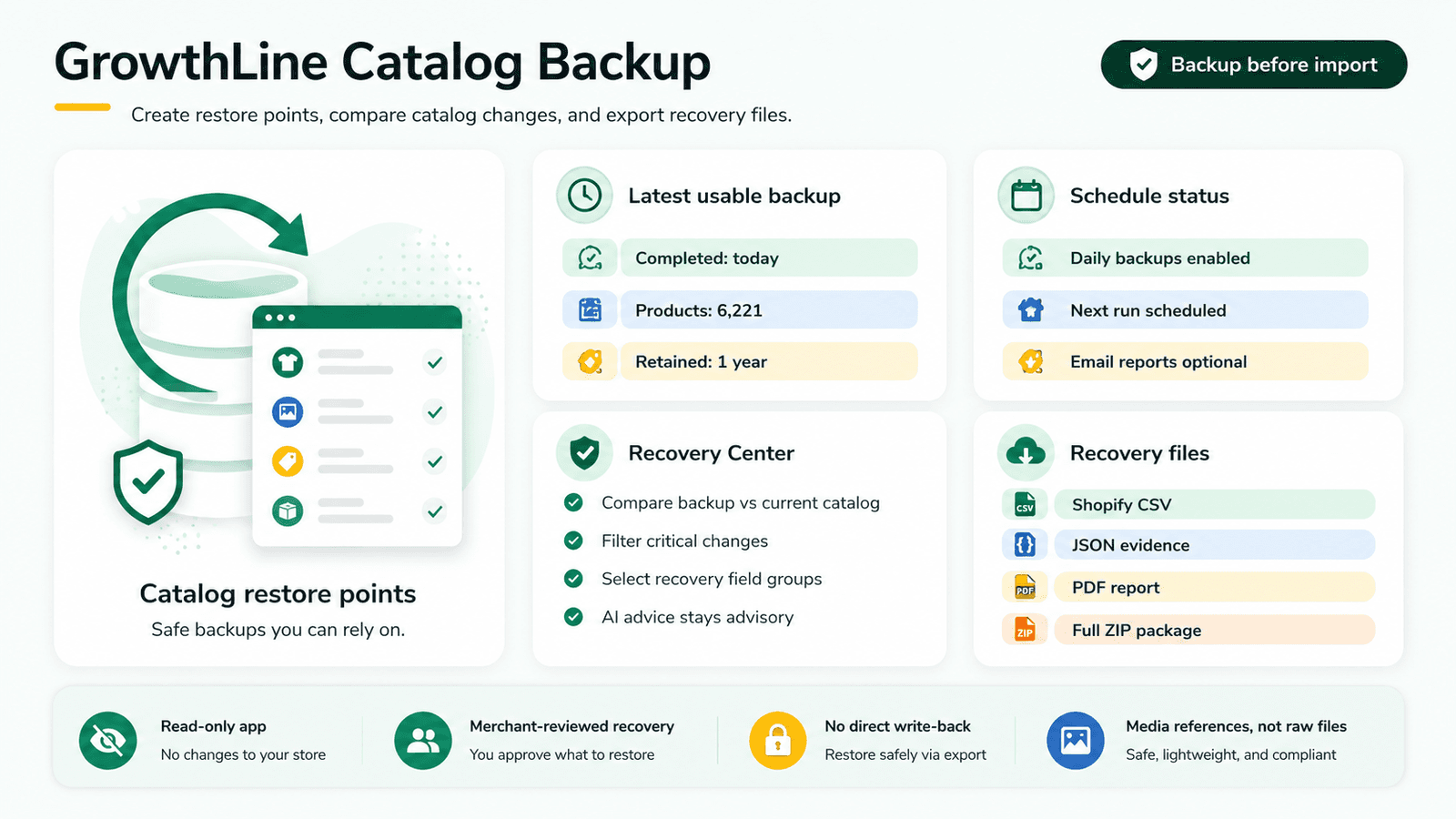The width and height of the screenshot is (1456, 819).
Task: Click the checkmark beside Filter critical changes
Action: pos(573,541)
